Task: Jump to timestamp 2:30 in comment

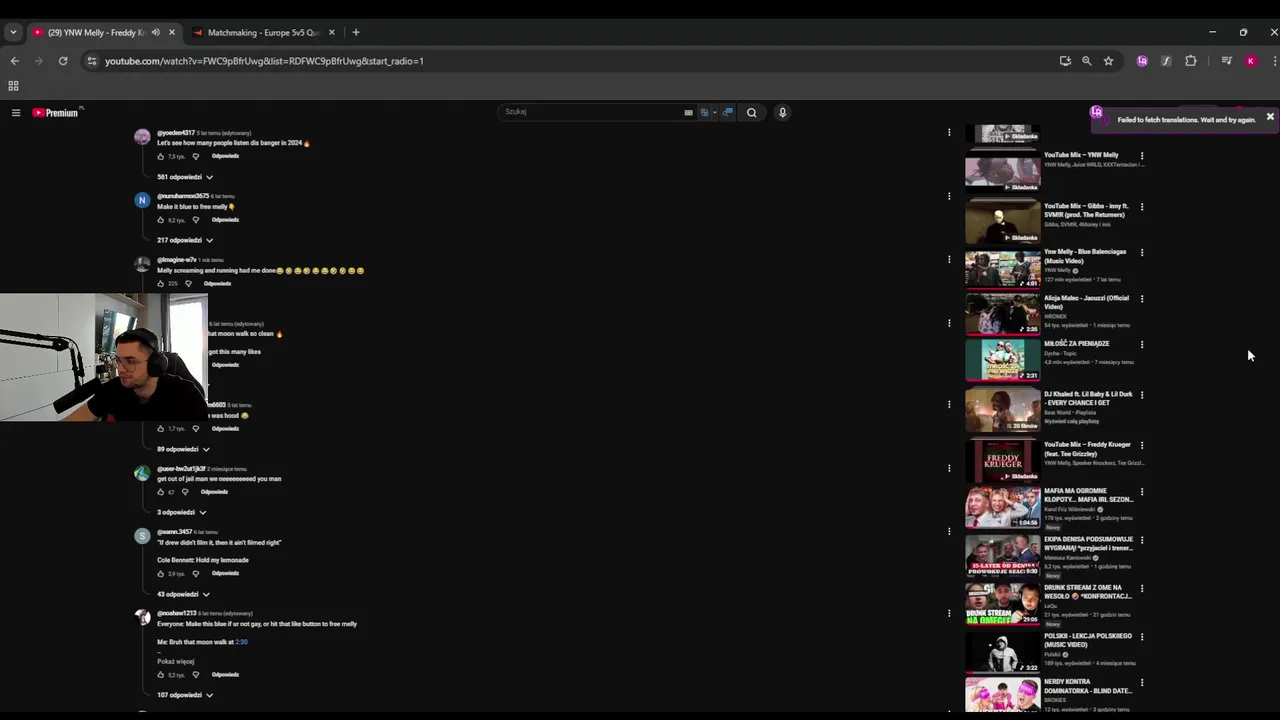Action: coord(241,642)
